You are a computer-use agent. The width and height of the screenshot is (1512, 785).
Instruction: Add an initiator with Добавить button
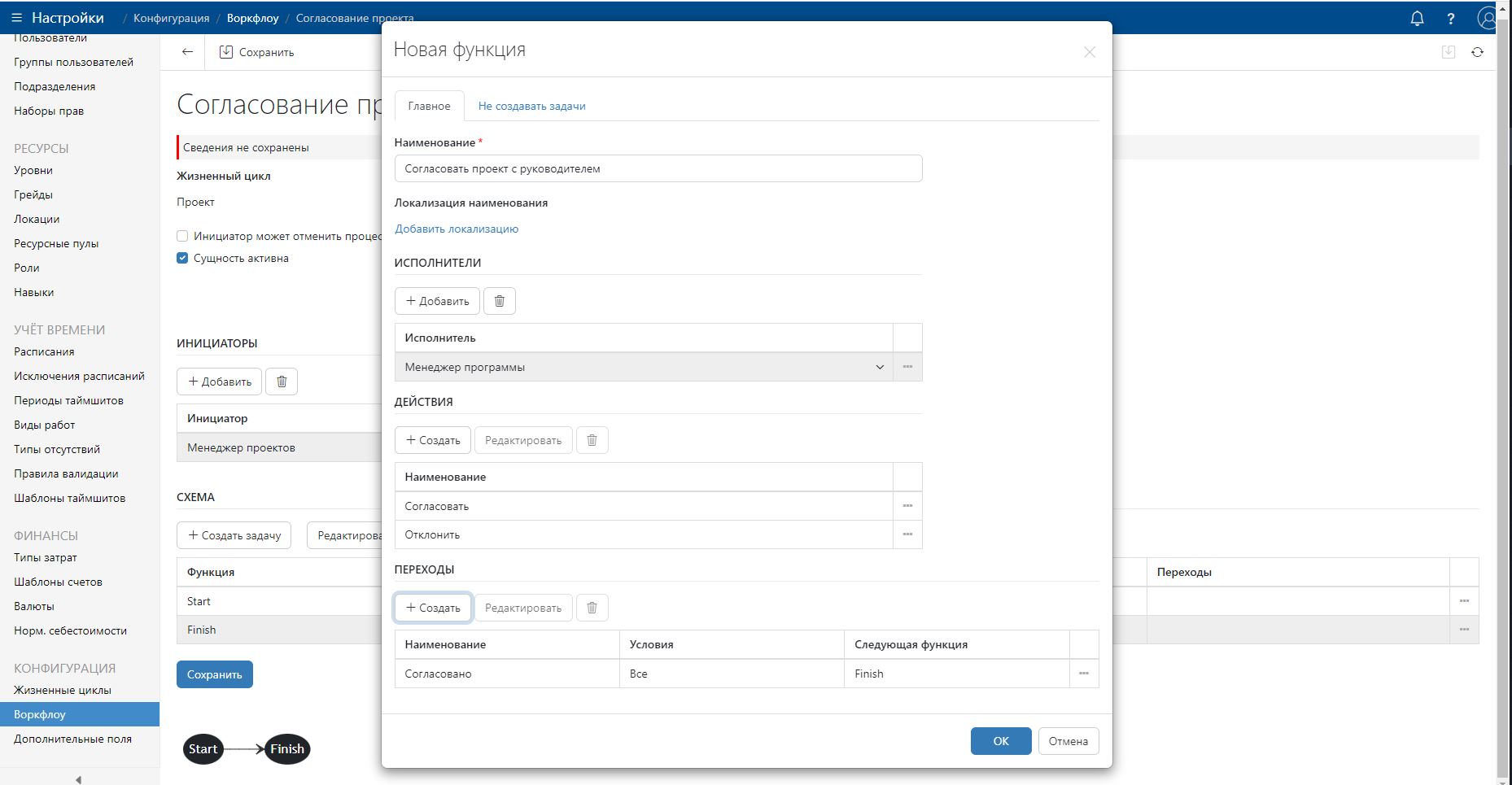219,382
